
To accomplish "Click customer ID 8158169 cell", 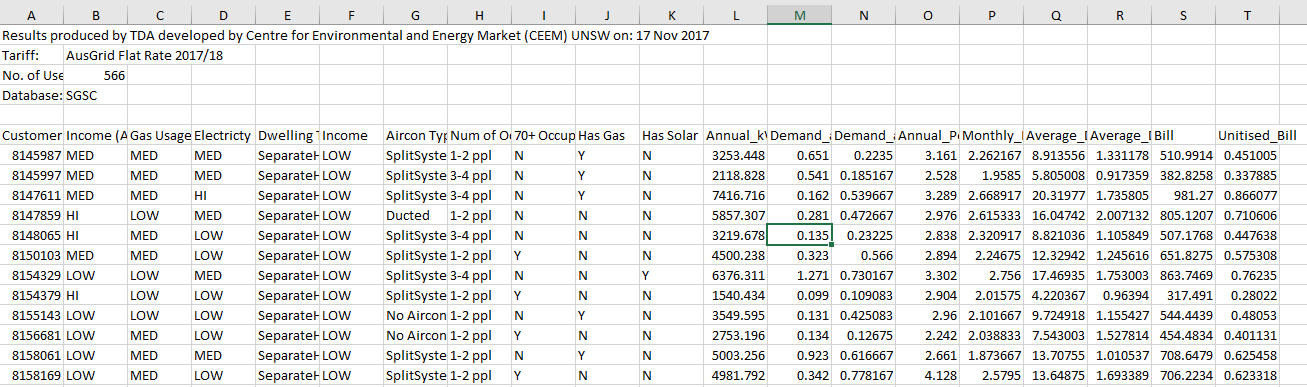I will (x=33, y=377).
